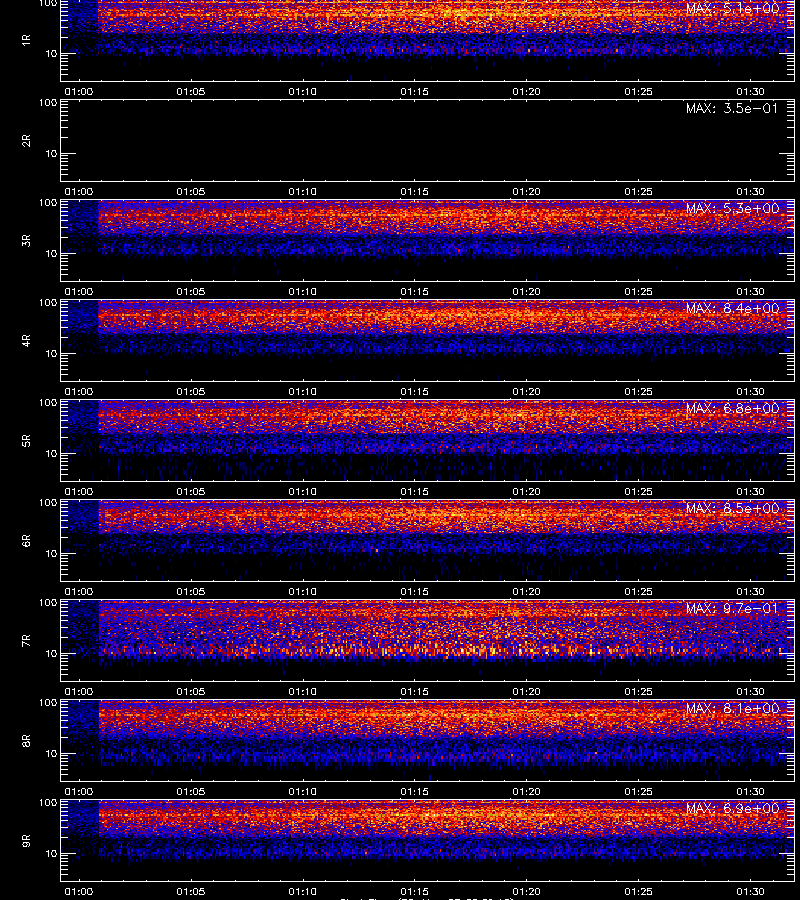Click the 01:20 tick label below panel 2R
This screenshot has height=900, width=800.
tap(526, 192)
